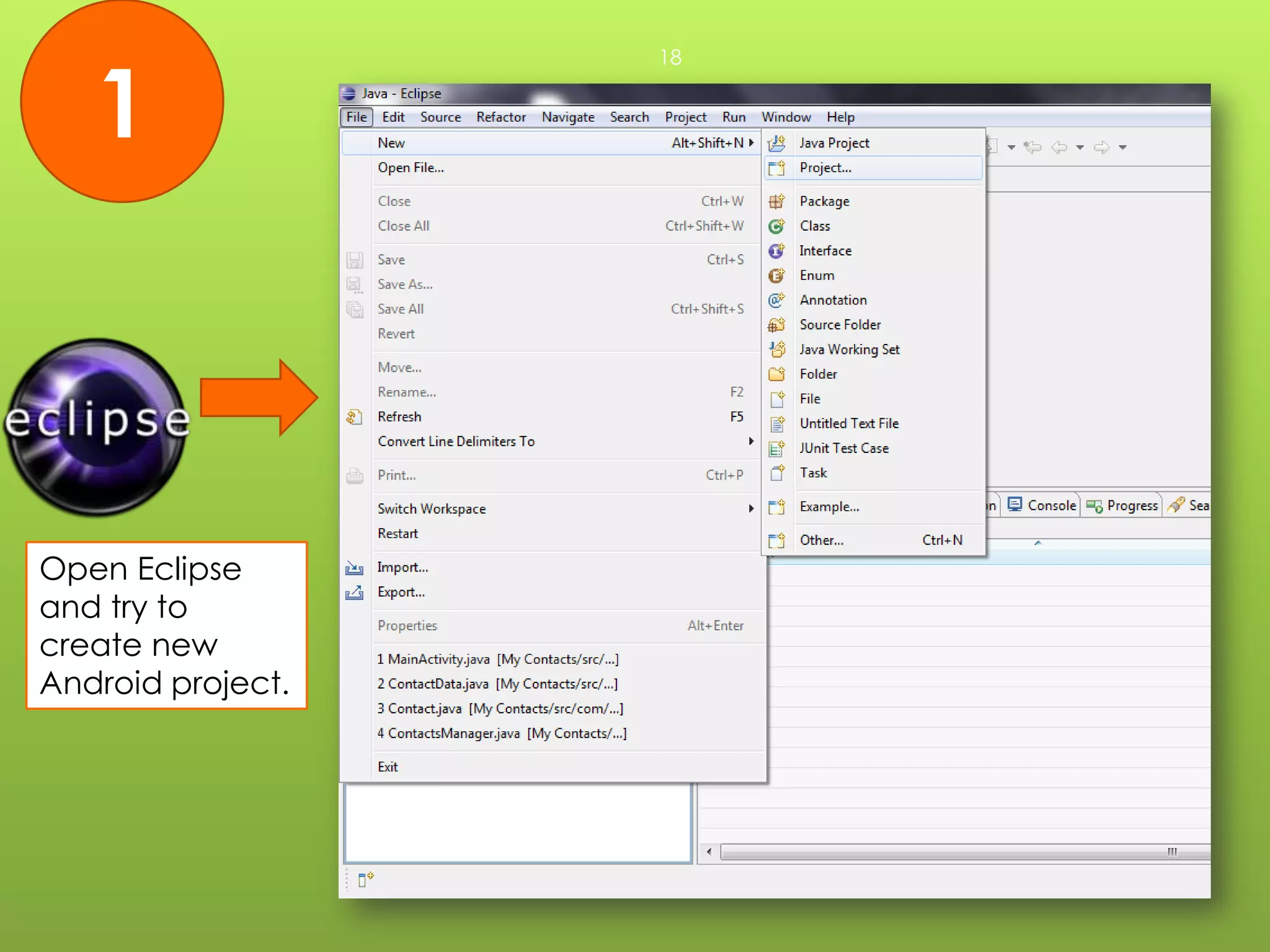Click the scrollbar left arrow button
Viewport: 1270px width, 952px height.
(709, 852)
